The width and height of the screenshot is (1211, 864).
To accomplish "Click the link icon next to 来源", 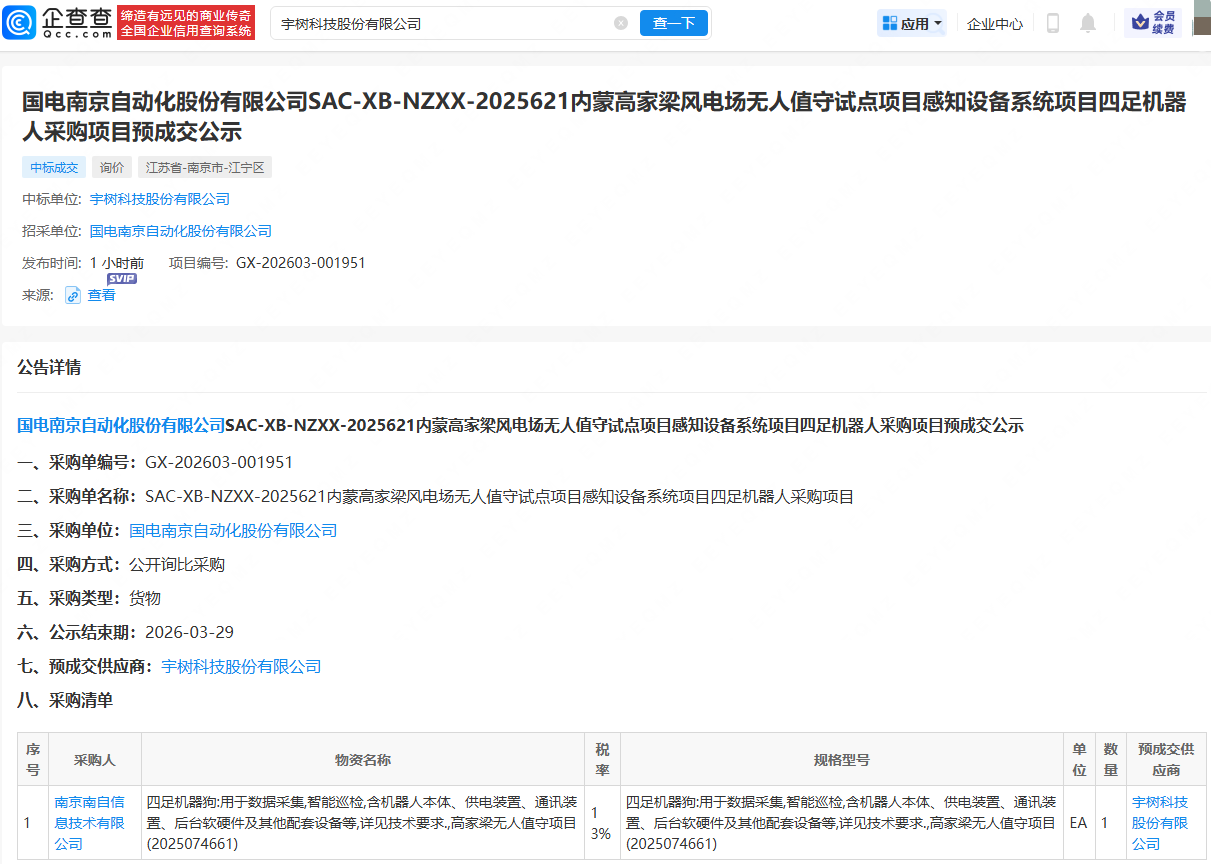I will [71, 295].
